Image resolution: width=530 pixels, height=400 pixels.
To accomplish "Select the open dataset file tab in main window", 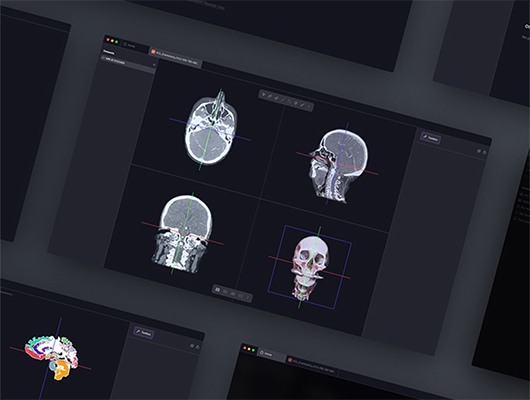I will pyautogui.click(x=175, y=57).
